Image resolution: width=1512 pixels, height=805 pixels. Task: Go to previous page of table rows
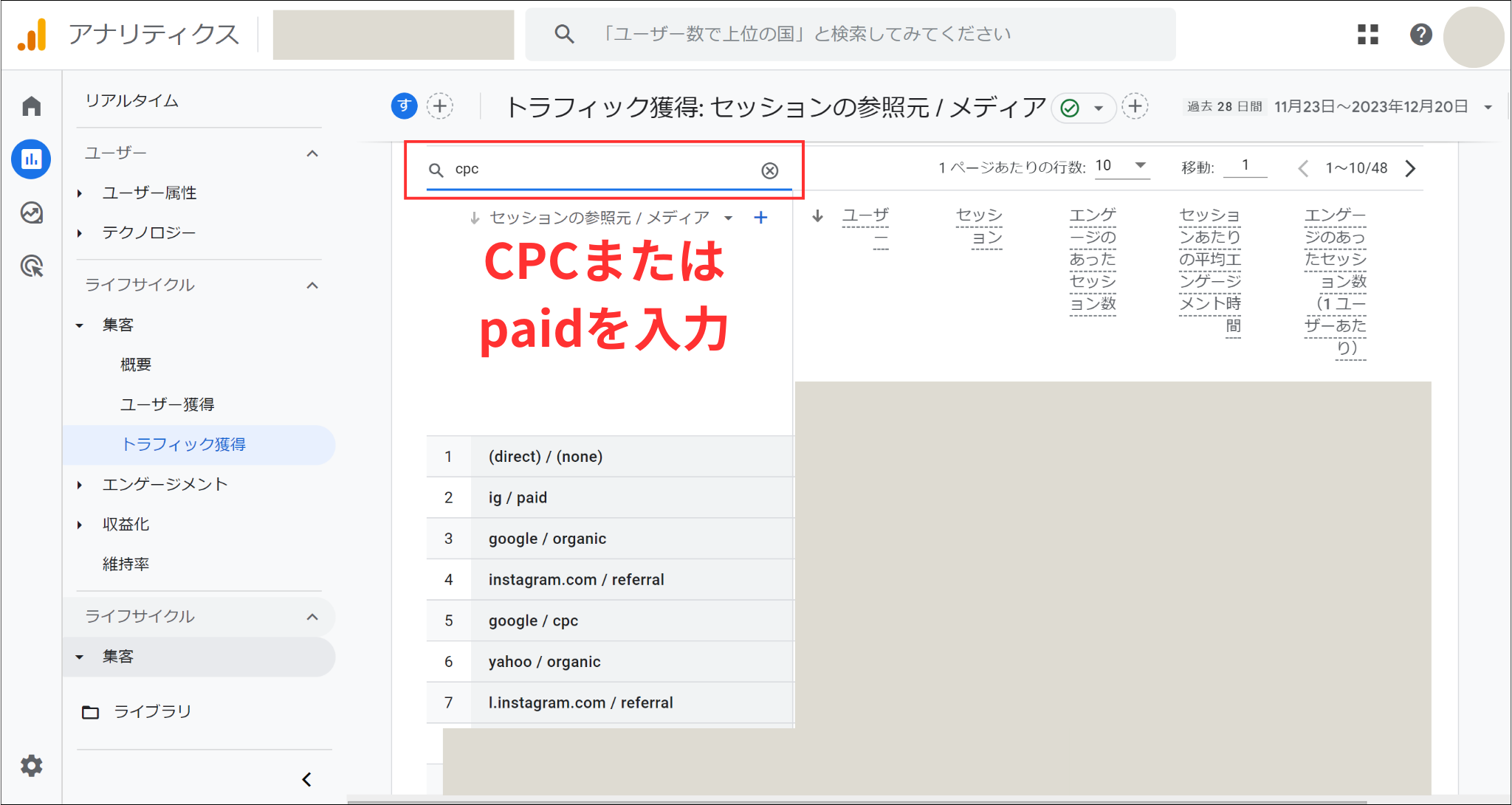tap(1303, 168)
